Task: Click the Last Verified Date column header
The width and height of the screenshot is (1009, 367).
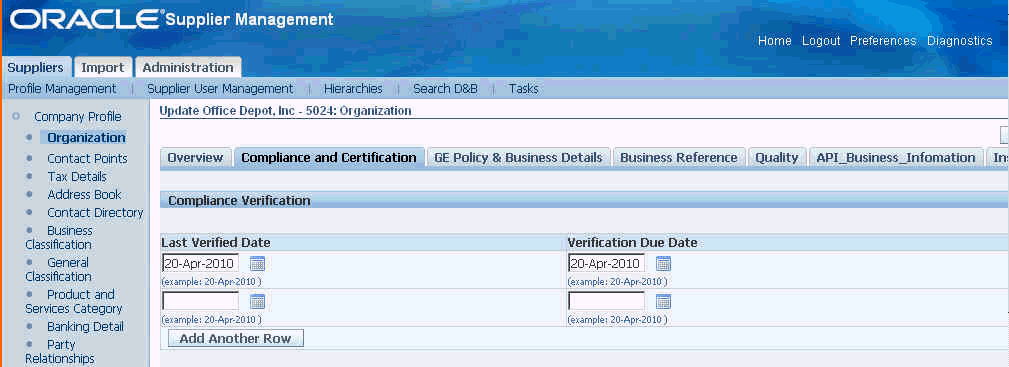Action: coord(216,243)
